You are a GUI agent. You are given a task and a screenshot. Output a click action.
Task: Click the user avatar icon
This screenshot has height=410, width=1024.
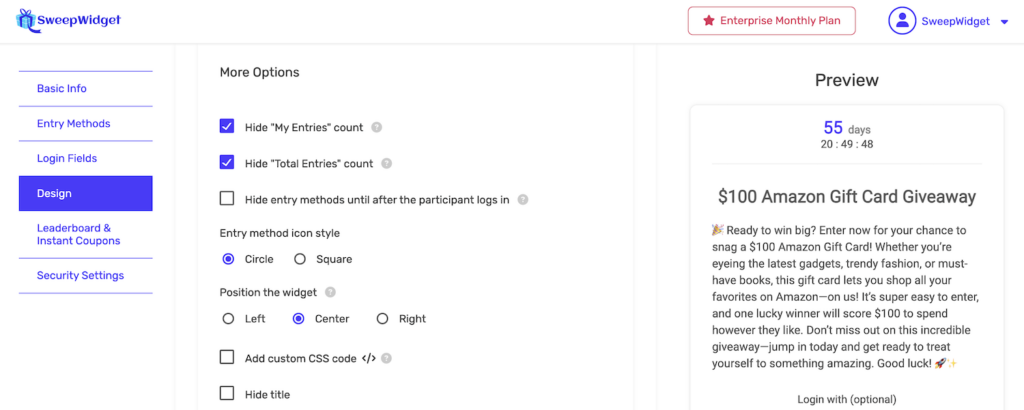click(903, 21)
